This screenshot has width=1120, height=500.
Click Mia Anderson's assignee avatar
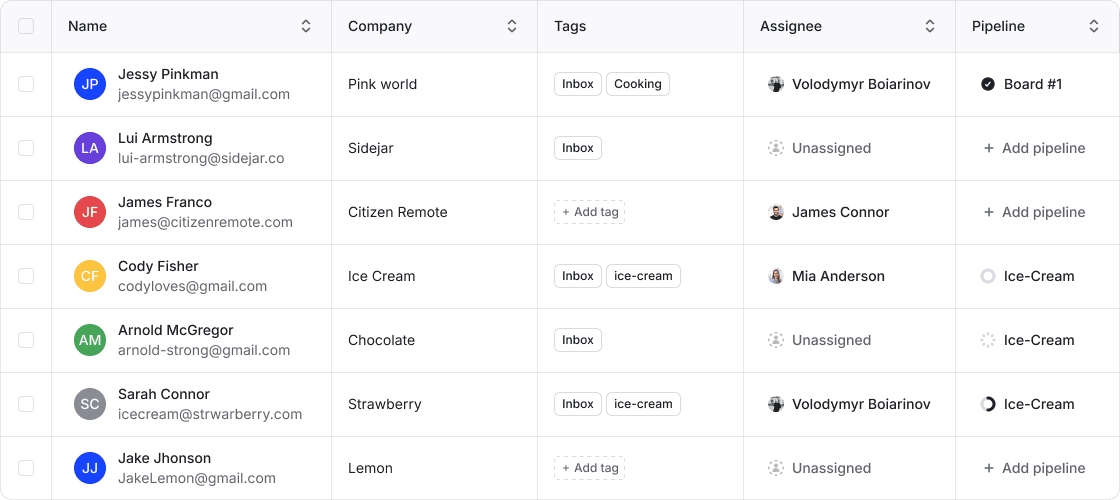[776, 276]
